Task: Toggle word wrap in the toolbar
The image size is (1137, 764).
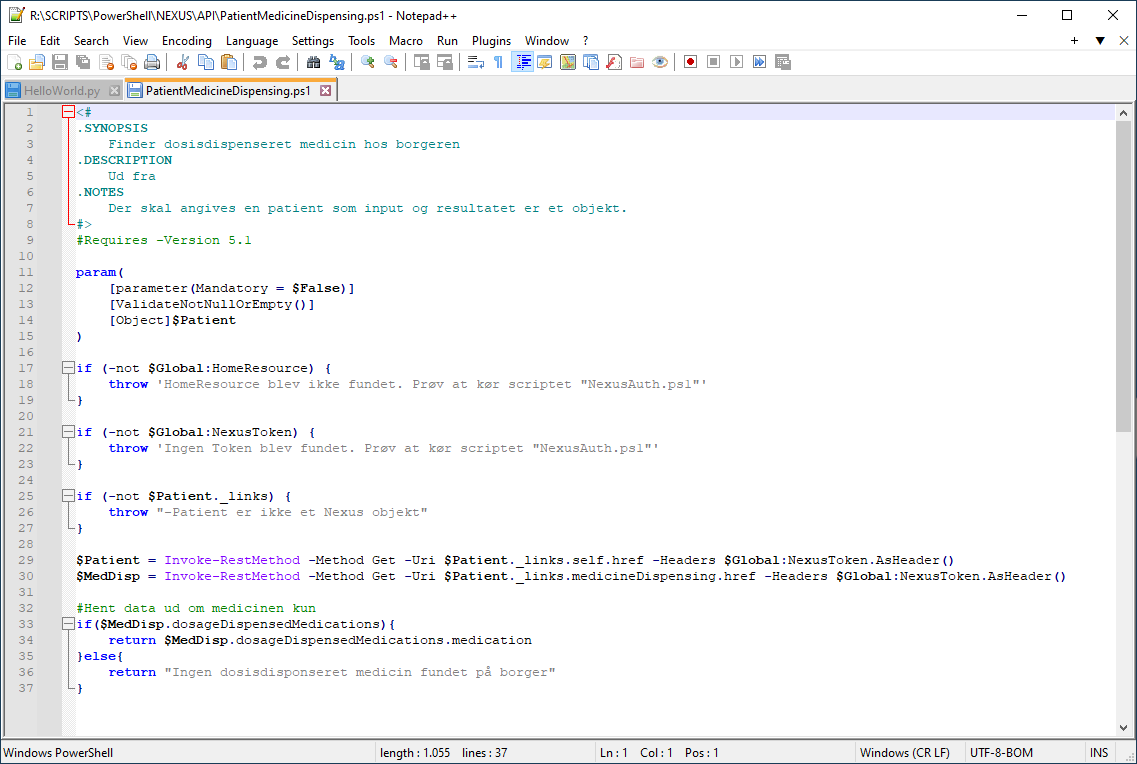Action: coord(476,62)
